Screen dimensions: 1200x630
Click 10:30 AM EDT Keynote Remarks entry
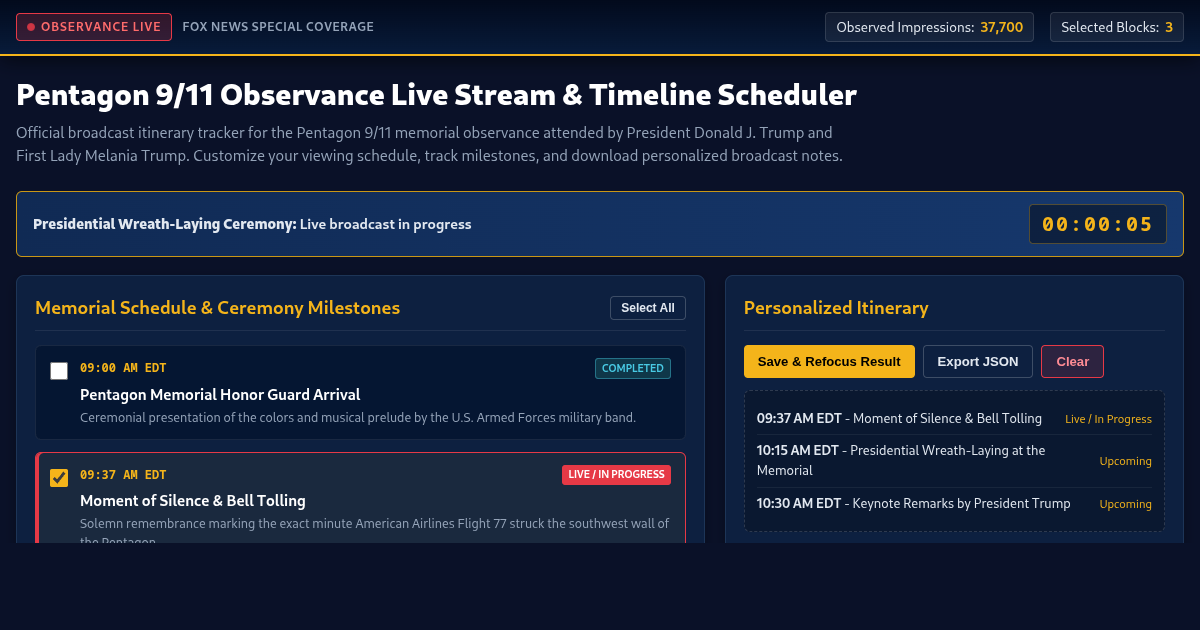tap(954, 503)
